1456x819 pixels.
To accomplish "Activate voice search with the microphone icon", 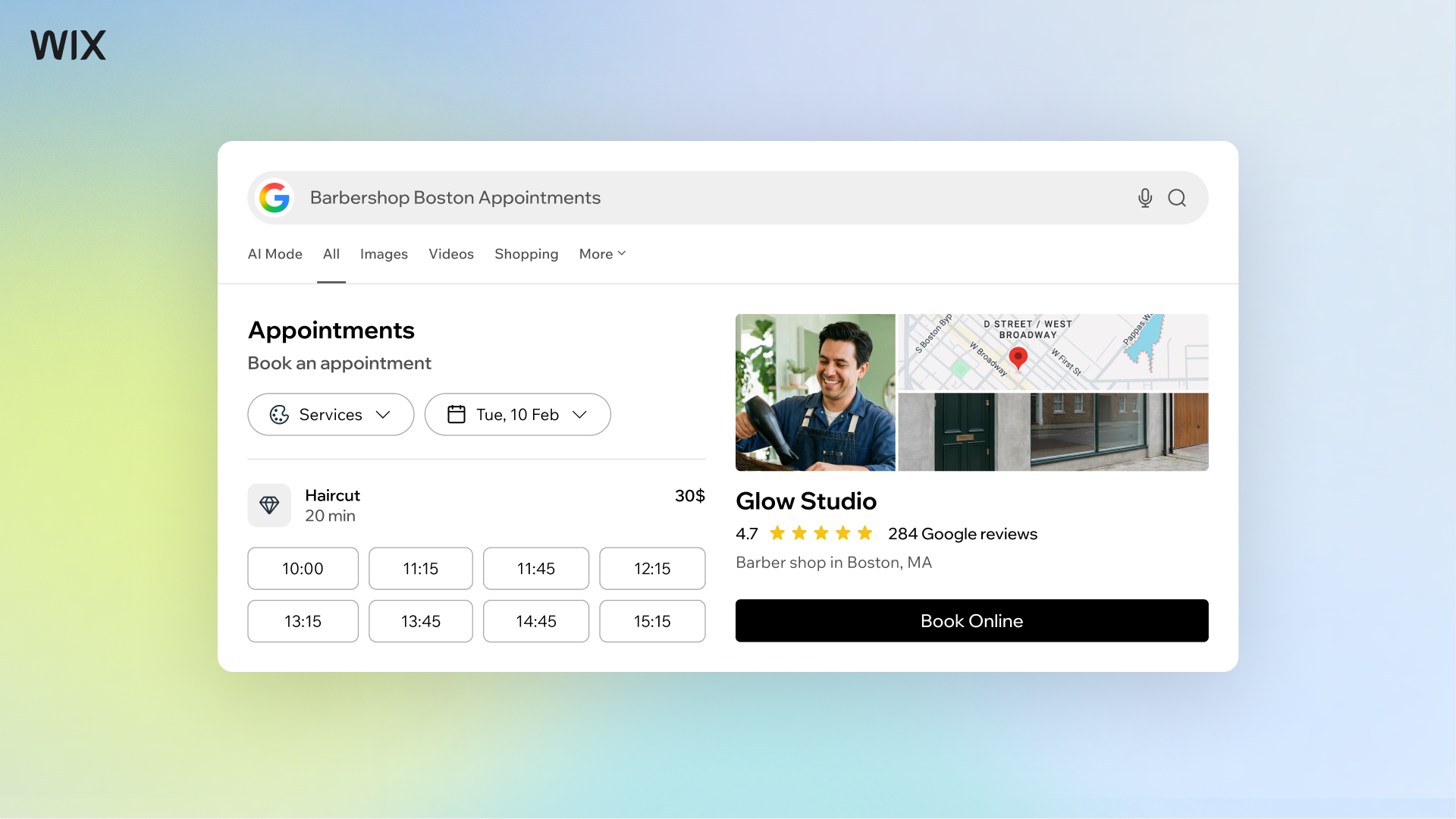I will [x=1145, y=197].
